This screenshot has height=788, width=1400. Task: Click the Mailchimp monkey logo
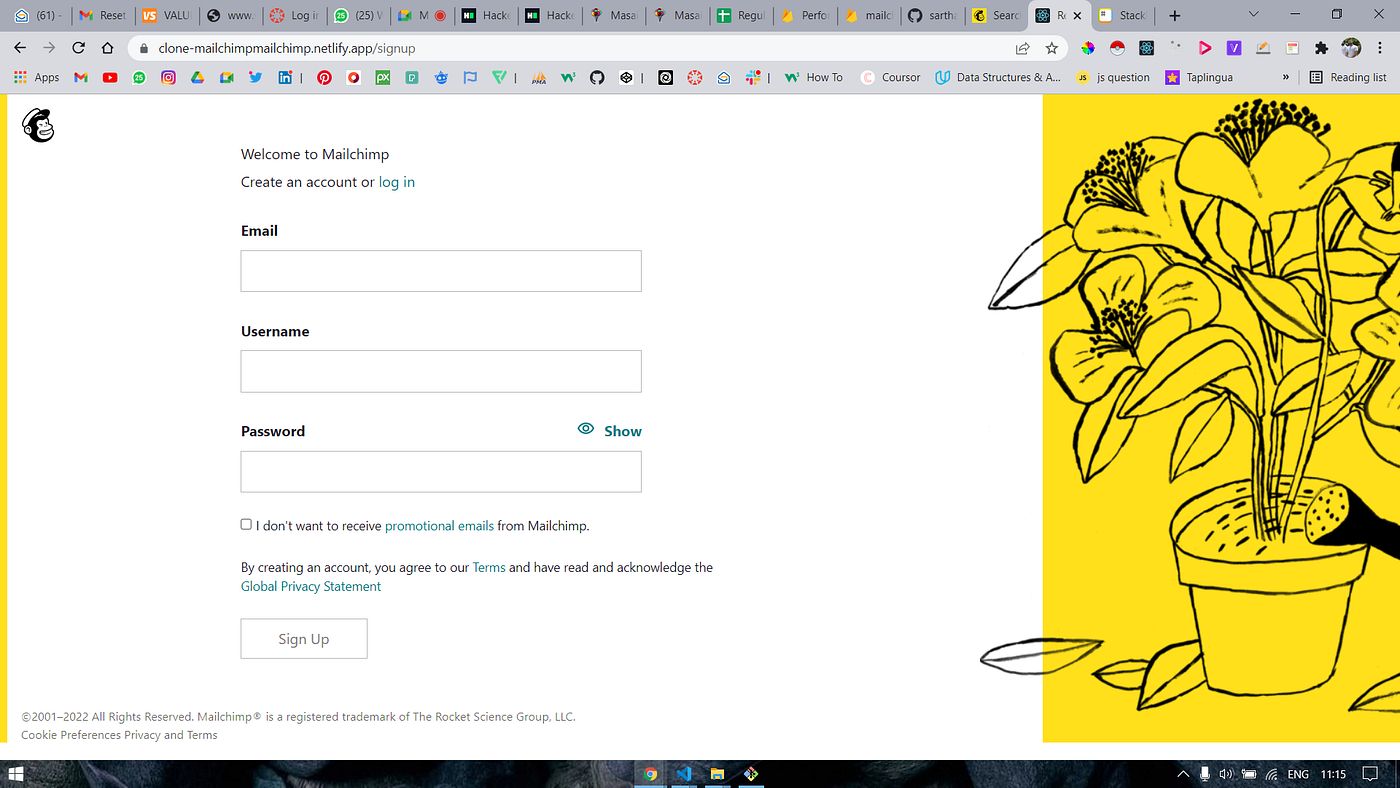(x=38, y=125)
